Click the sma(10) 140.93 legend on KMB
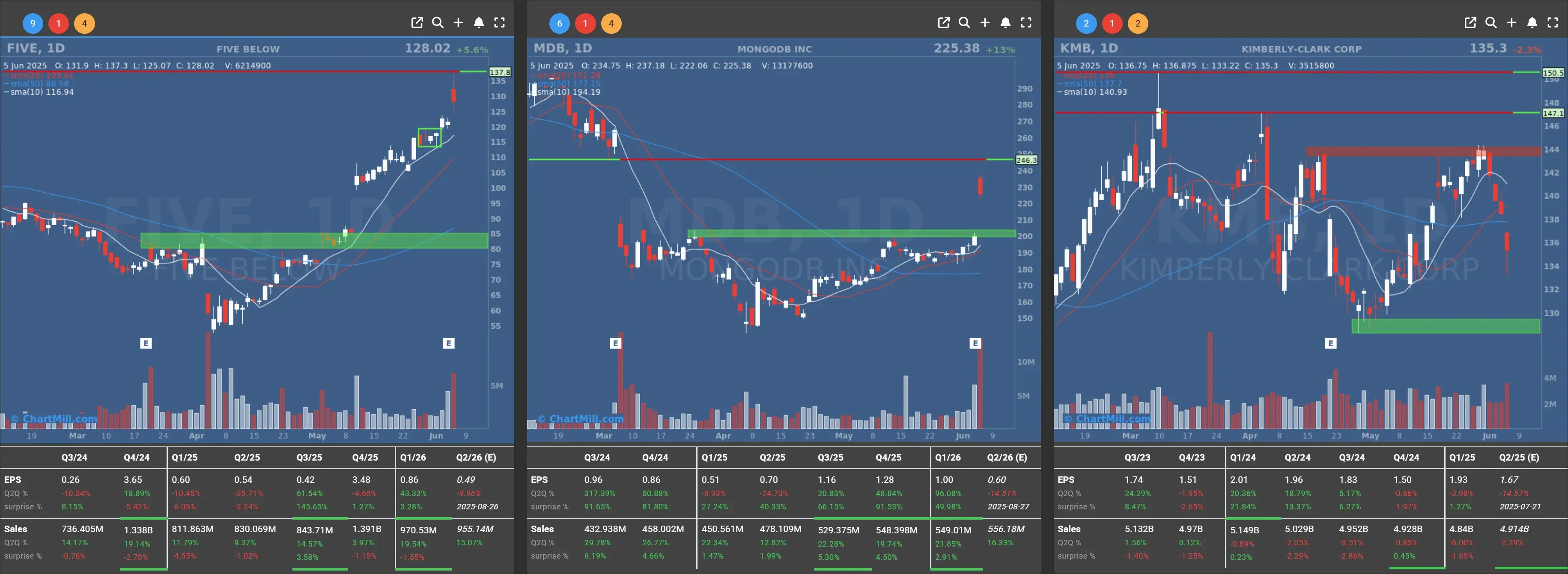Image resolution: width=1568 pixels, height=574 pixels. click(1092, 92)
